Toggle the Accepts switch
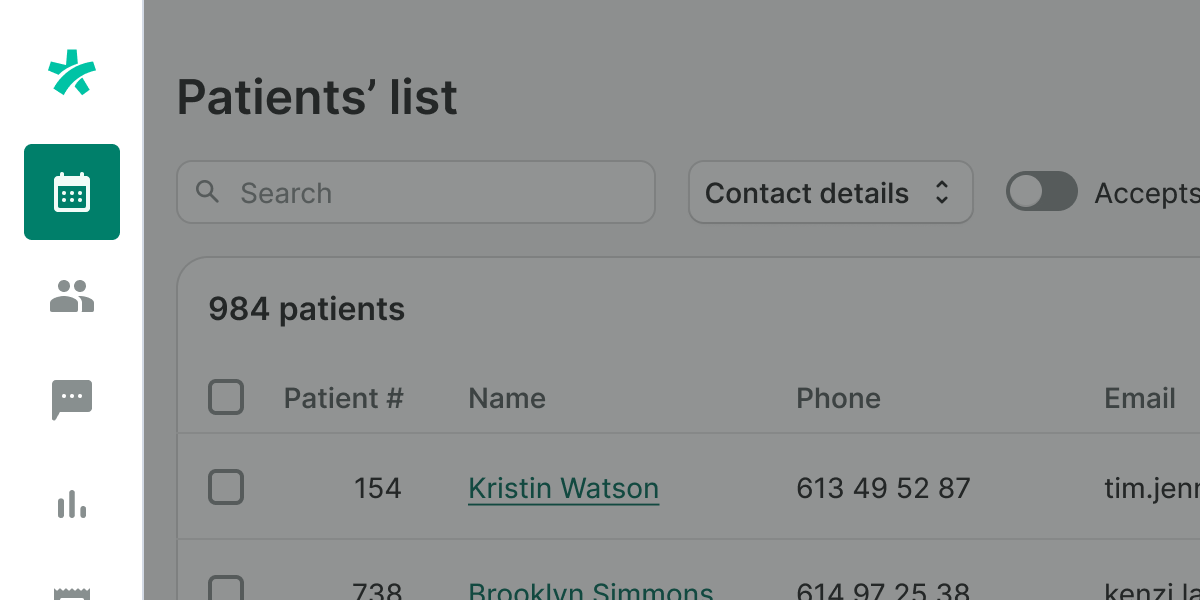 pos(1041,192)
